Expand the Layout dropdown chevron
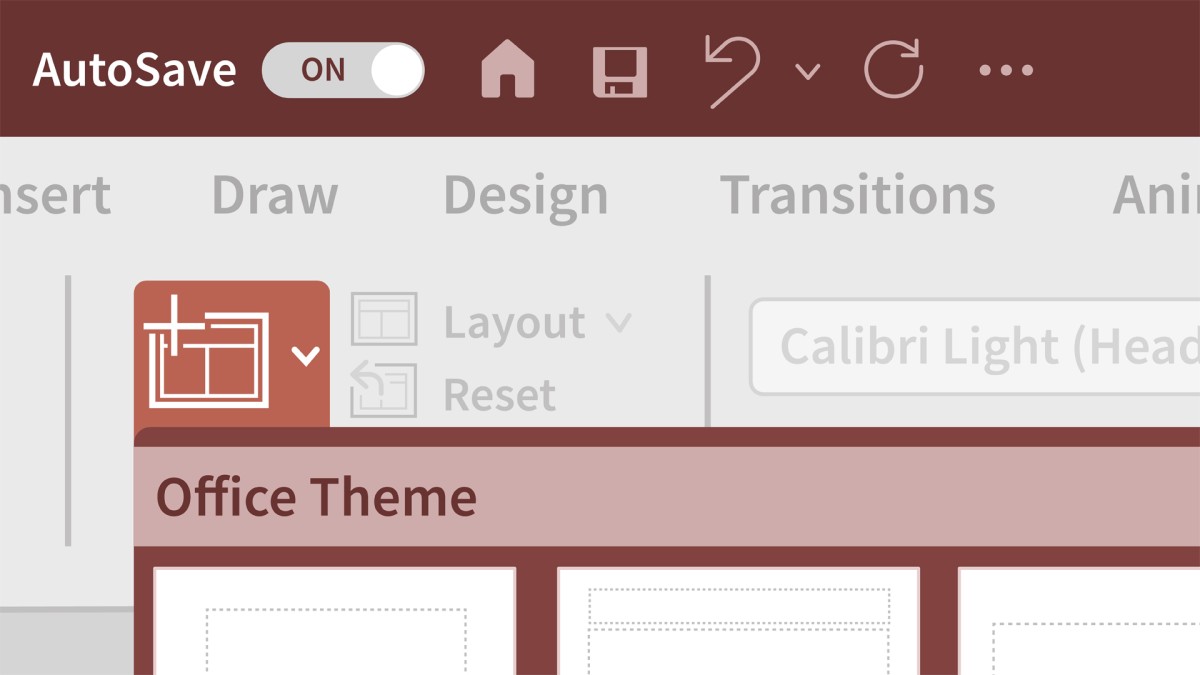 point(619,322)
